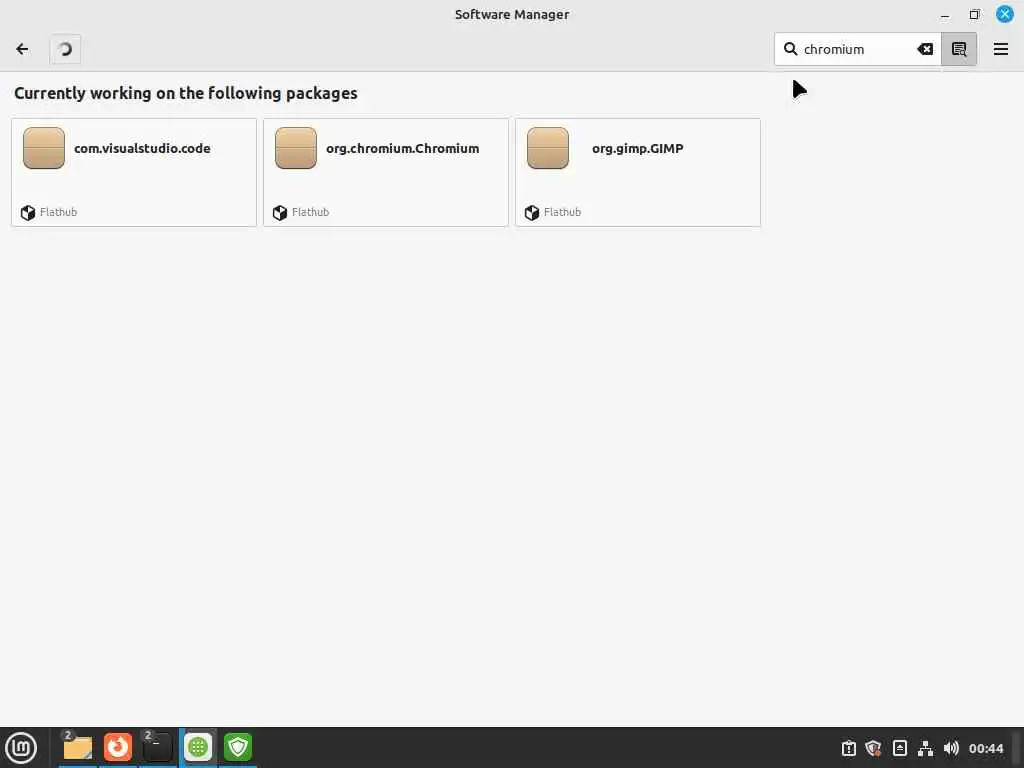The height and width of the screenshot is (768, 1024).
Task: Open the Linux Mint start menu
Action: [22, 748]
